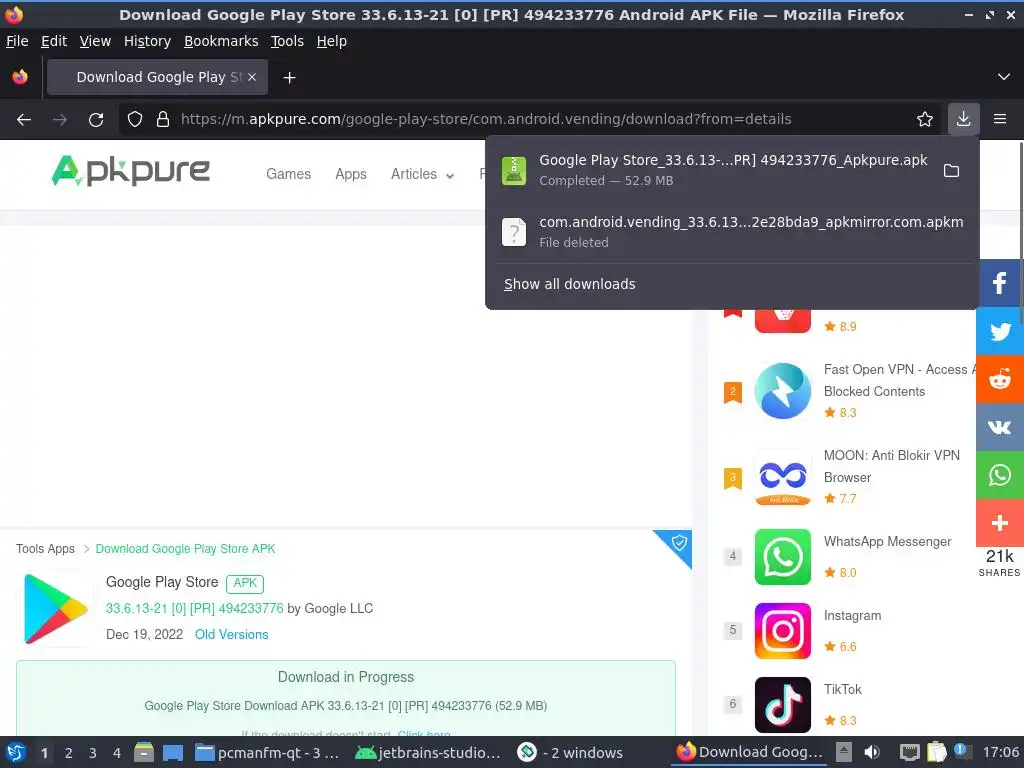Click the WhatsApp Messenger app icon
Image resolution: width=1024 pixels, height=768 pixels.
click(x=782, y=556)
